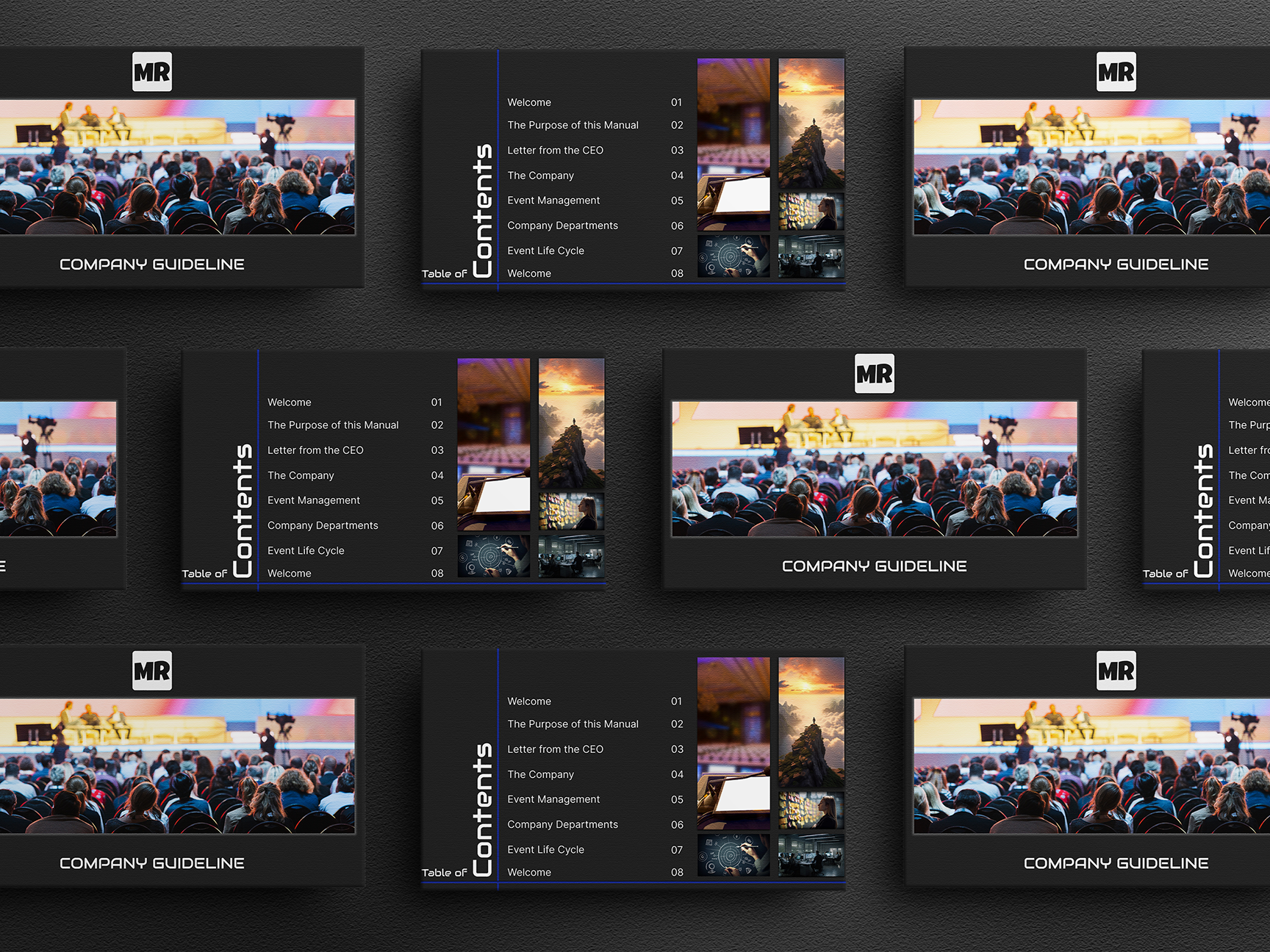Screen dimensions: 1270x952
Task: Click the truncated 'Event Lif' entry
Action: (x=1249, y=550)
